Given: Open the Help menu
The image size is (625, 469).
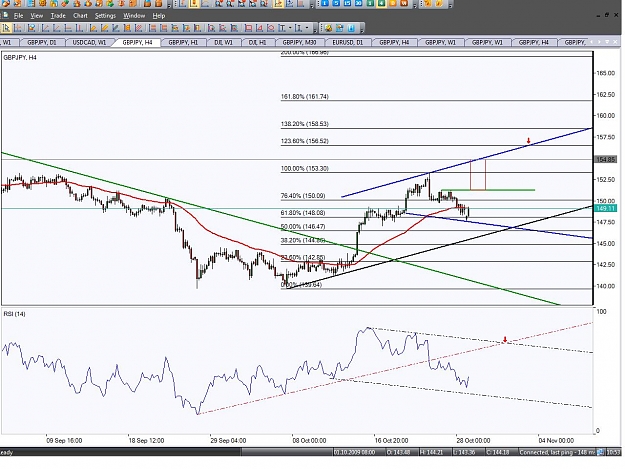Looking at the screenshot, I should (159, 16).
